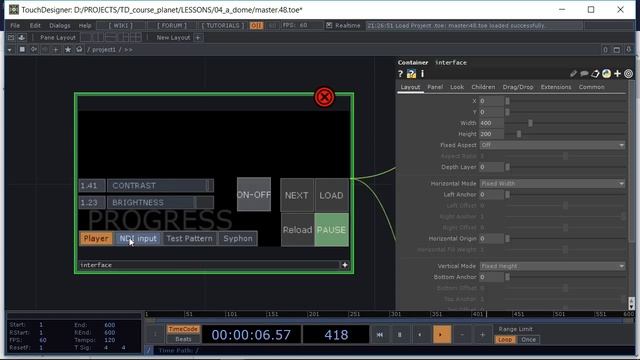The height and width of the screenshot is (360, 640).
Task: Adjust the CONTRAST slider
Action: coord(160,186)
